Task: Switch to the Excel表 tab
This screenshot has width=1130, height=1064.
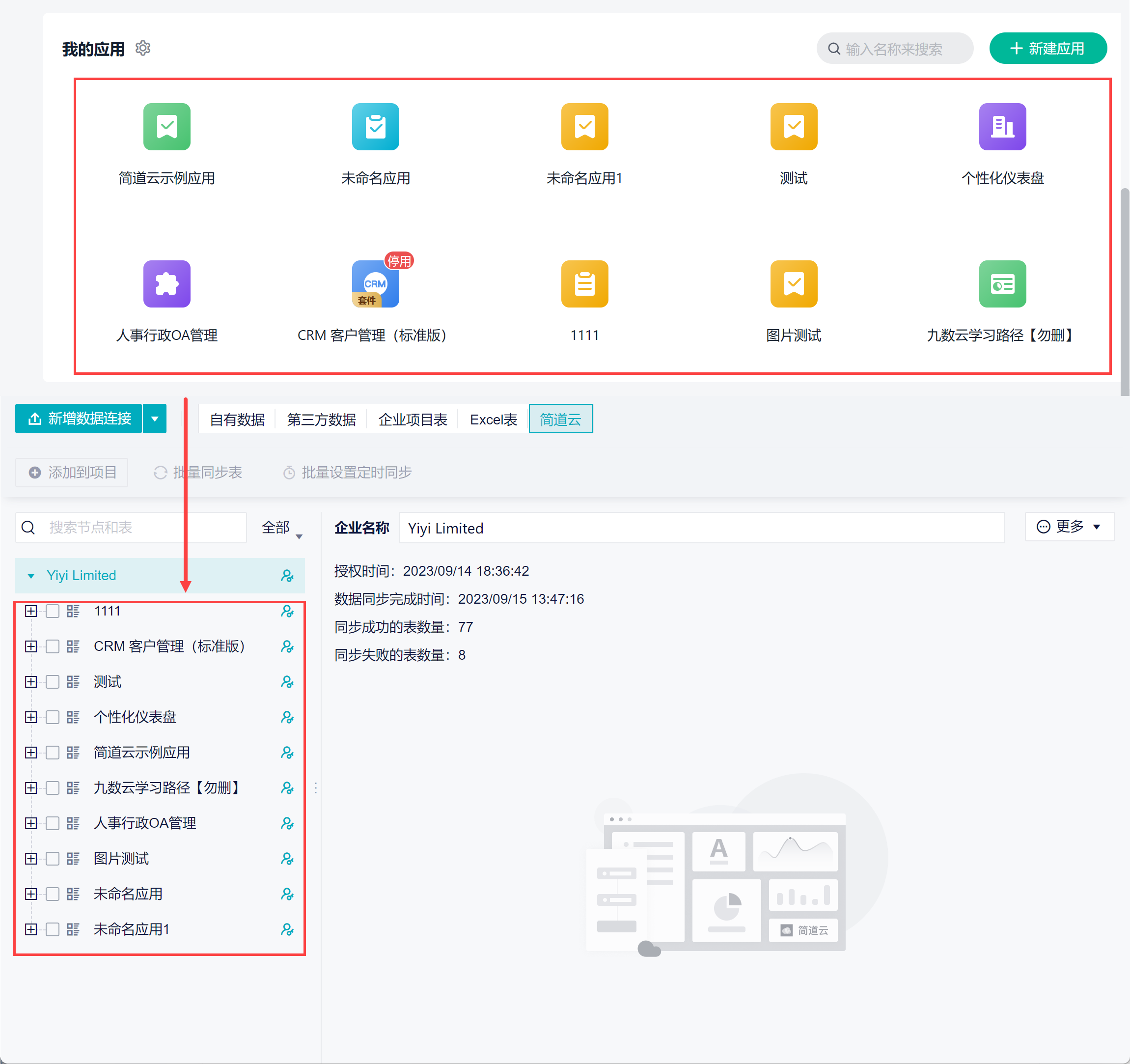Action: [x=493, y=419]
